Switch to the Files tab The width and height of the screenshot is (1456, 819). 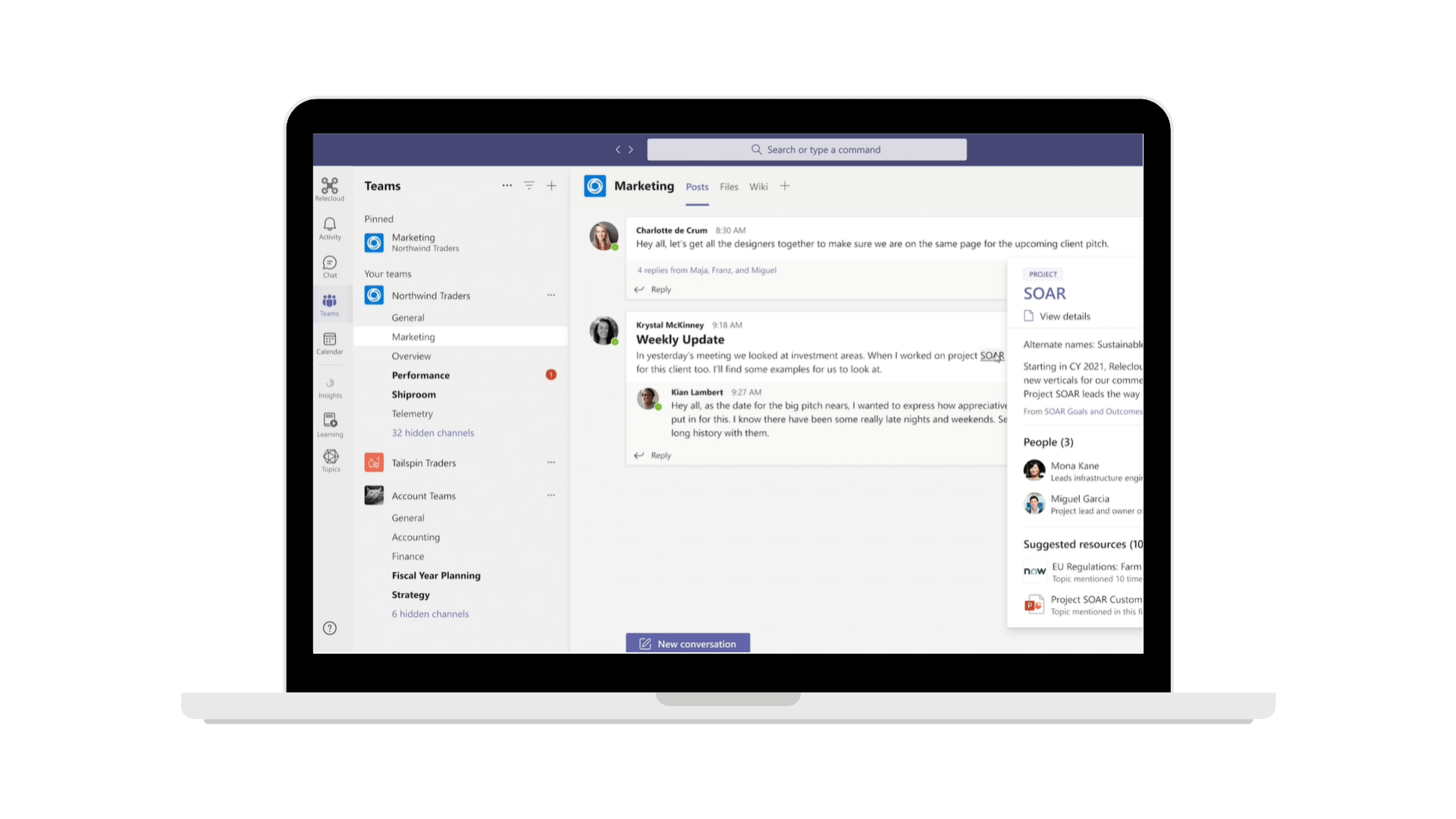click(728, 187)
